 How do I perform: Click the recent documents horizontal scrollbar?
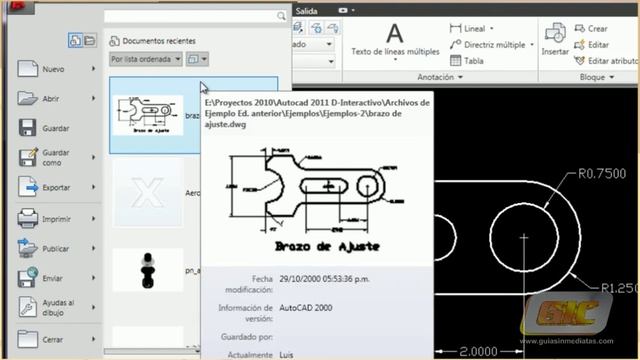152,351
